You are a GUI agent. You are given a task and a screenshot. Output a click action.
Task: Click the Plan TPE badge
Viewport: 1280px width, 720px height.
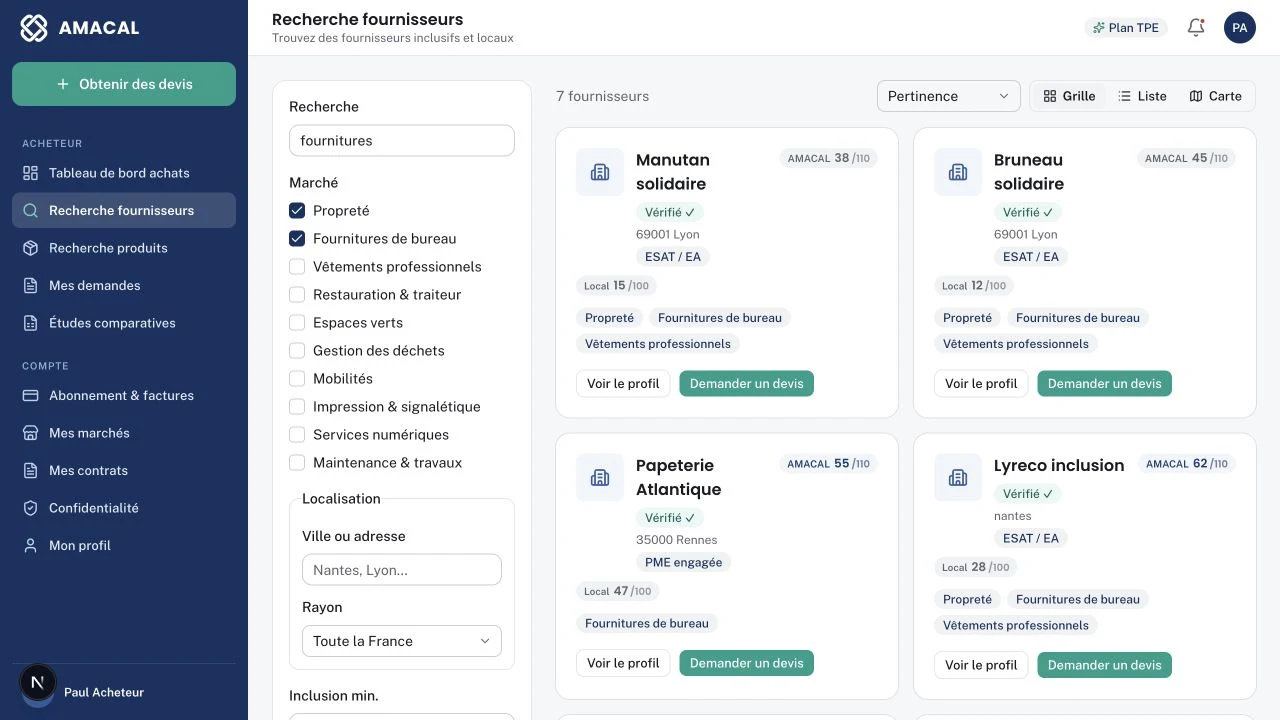click(1126, 28)
